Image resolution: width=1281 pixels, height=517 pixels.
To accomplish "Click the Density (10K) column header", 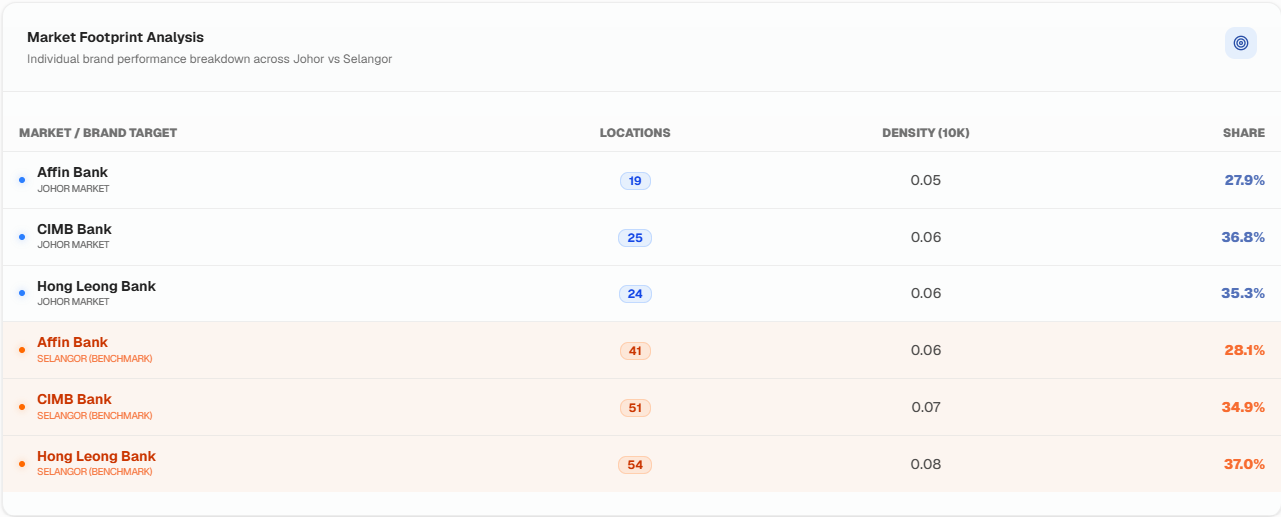I will tap(926, 133).
